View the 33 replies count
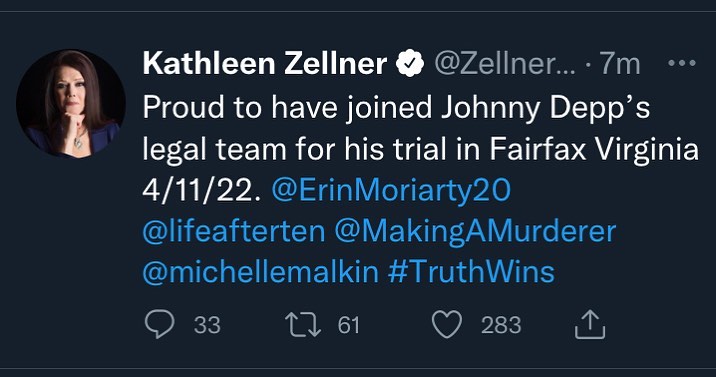The width and height of the screenshot is (716, 377). (207, 325)
